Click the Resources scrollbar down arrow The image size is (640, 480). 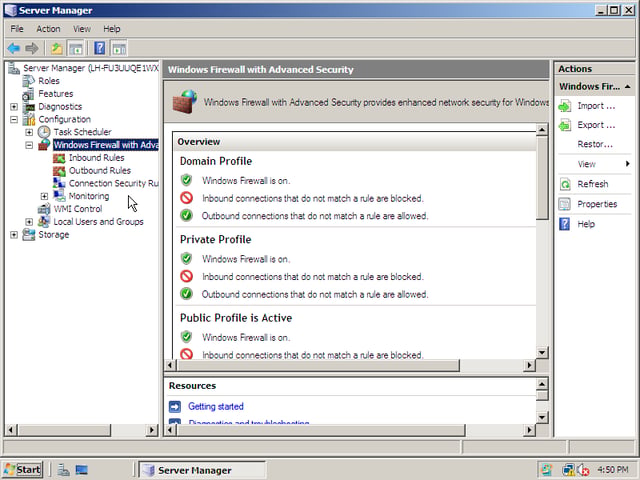pos(542,417)
